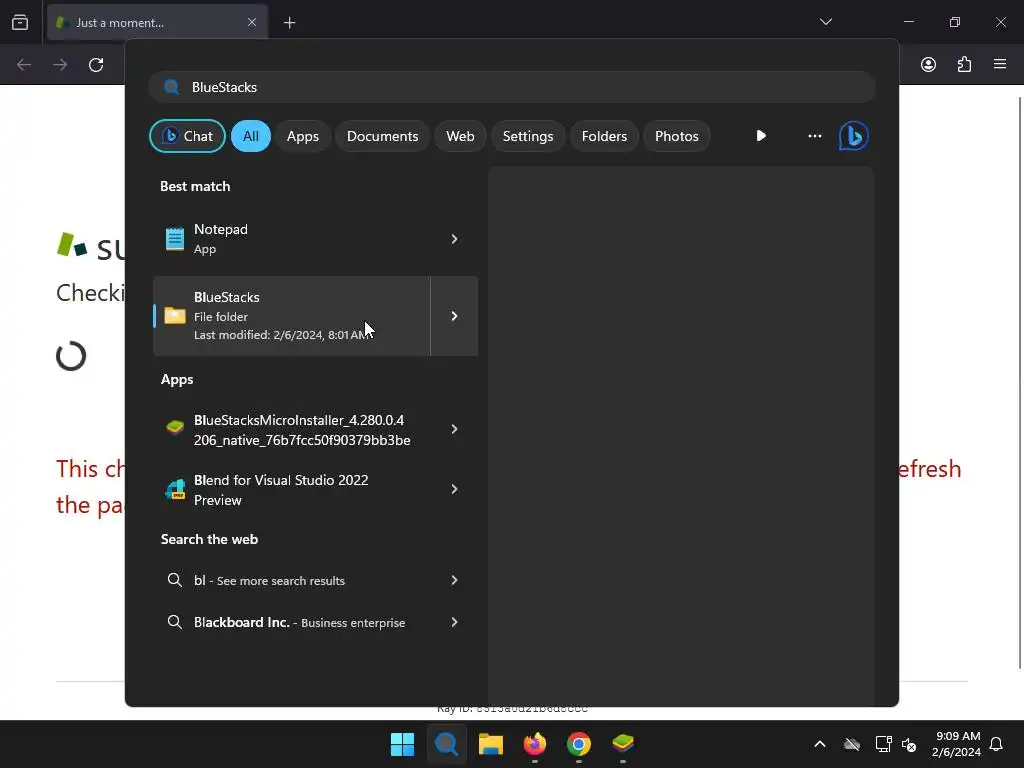
Task: Click the BlueStacksMicroInstaller app icon
Action: point(174,428)
